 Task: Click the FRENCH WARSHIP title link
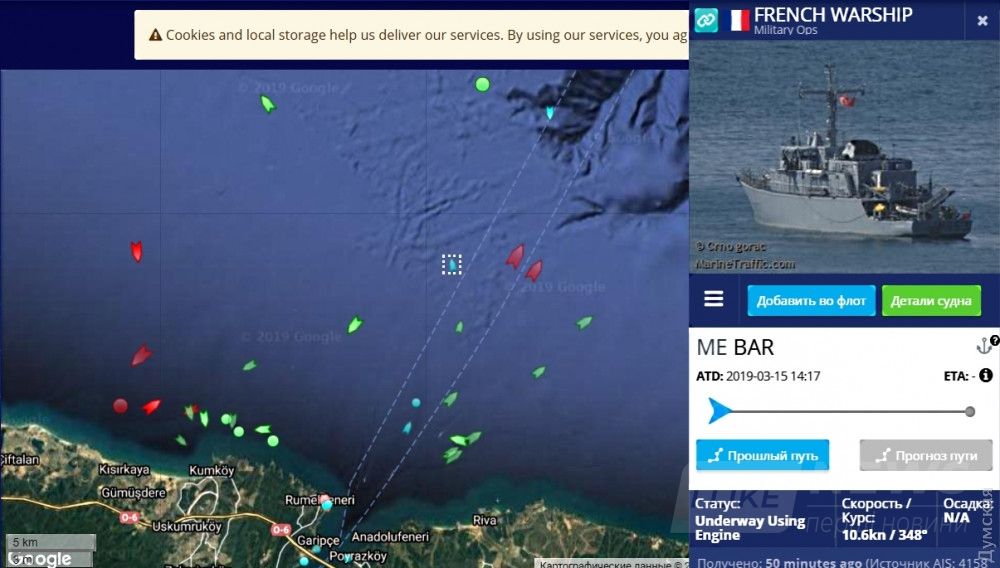pos(833,15)
